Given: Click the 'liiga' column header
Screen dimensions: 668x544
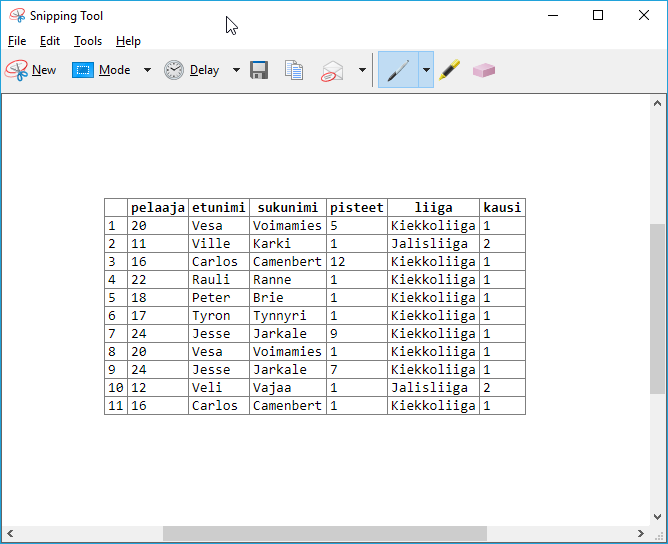Looking at the screenshot, I should [433, 207].
